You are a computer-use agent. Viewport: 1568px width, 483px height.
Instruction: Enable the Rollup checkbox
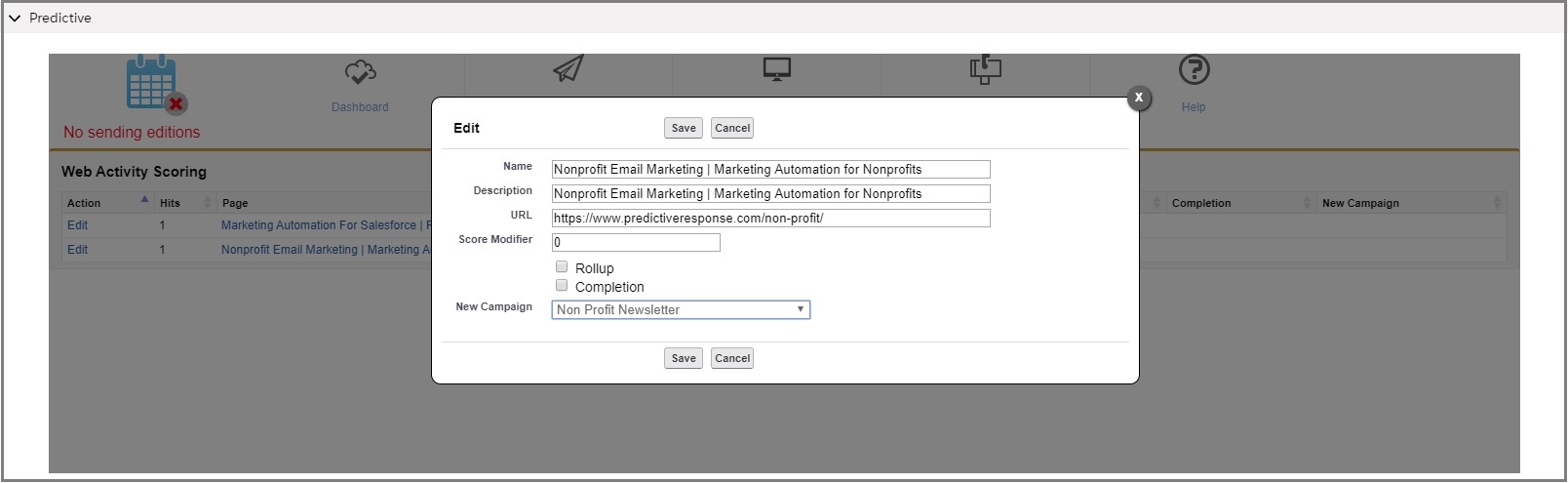pos(562,266)
